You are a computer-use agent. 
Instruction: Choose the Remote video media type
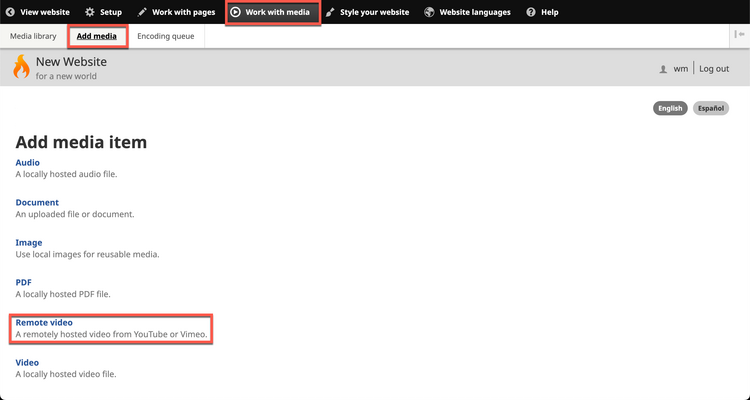pyautogui.click(x=44, y=323)
